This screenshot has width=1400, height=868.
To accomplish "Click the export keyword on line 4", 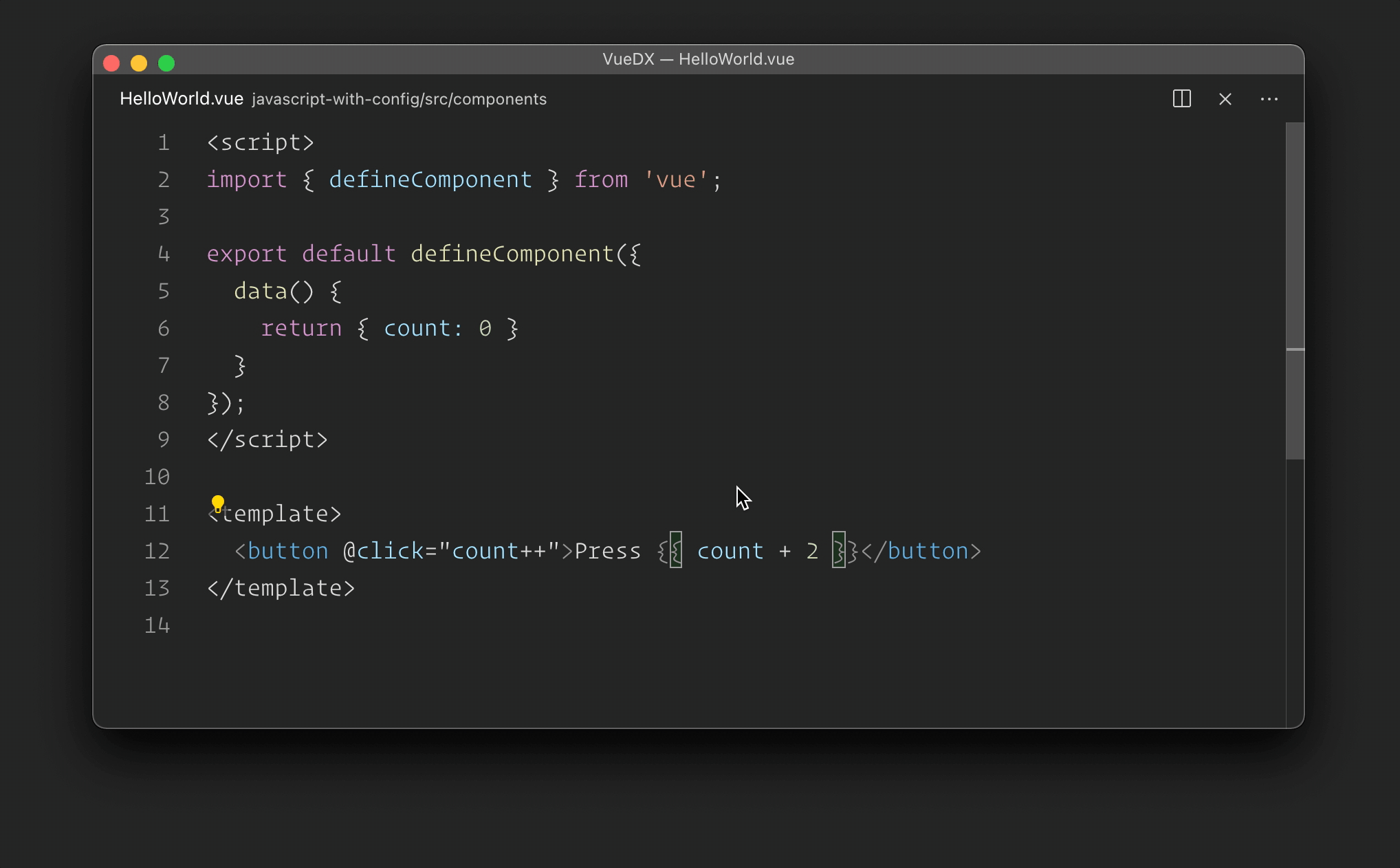I will tap(246, 254).
